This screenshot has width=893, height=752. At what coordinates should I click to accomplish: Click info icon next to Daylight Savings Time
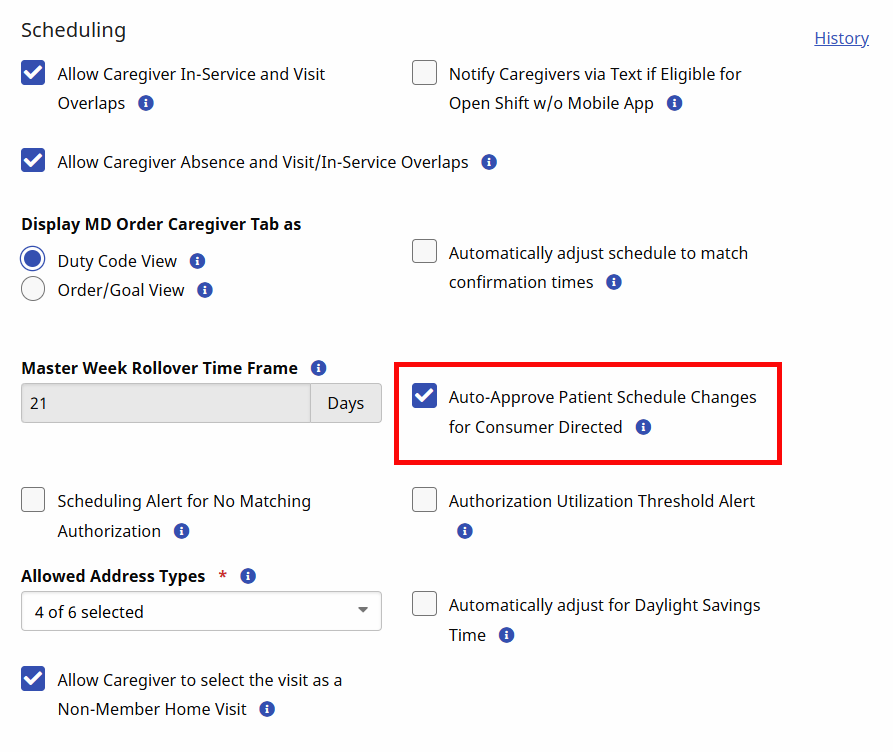point(506,635)
